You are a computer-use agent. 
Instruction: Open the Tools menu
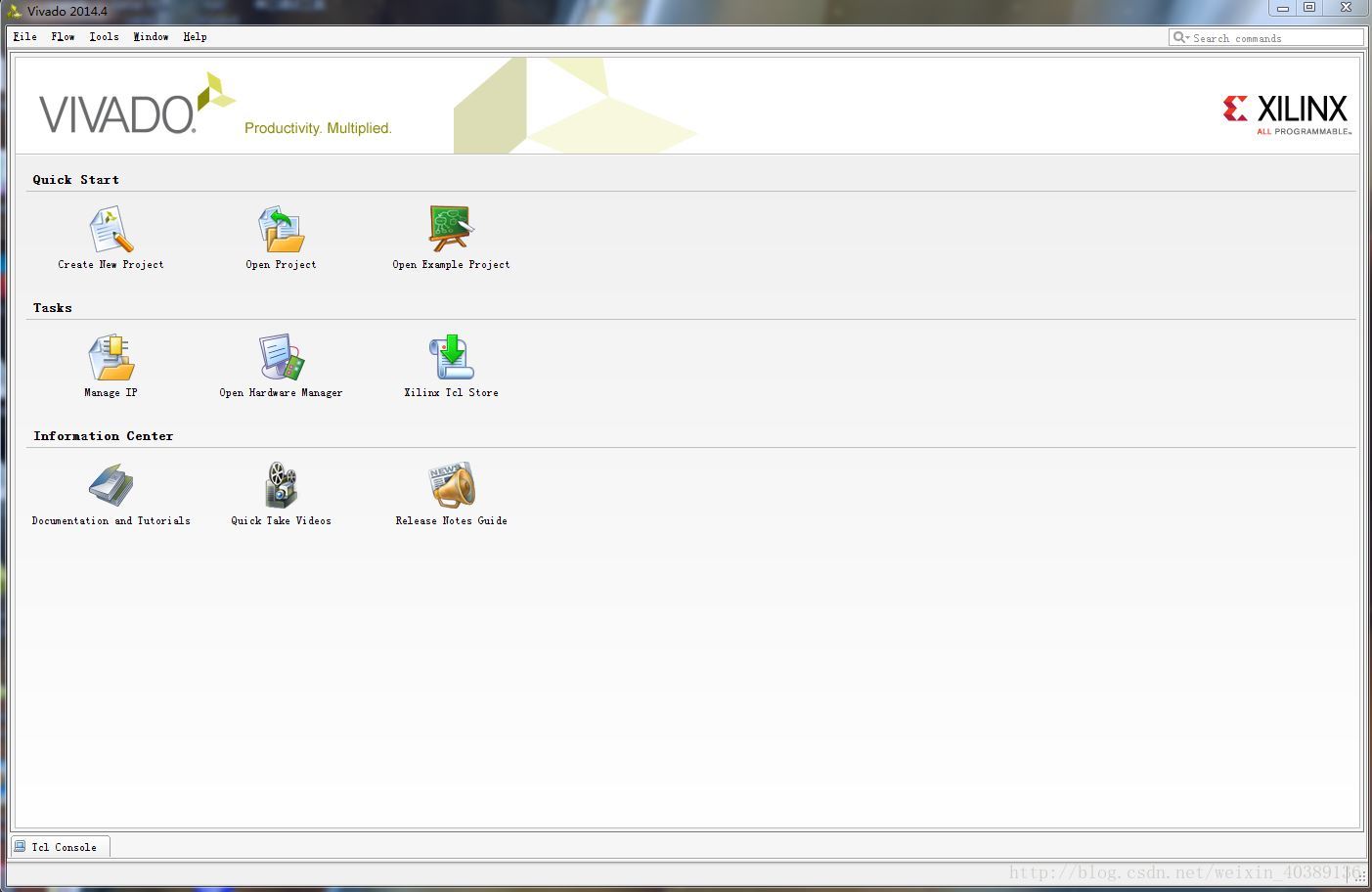pos(104,37)
